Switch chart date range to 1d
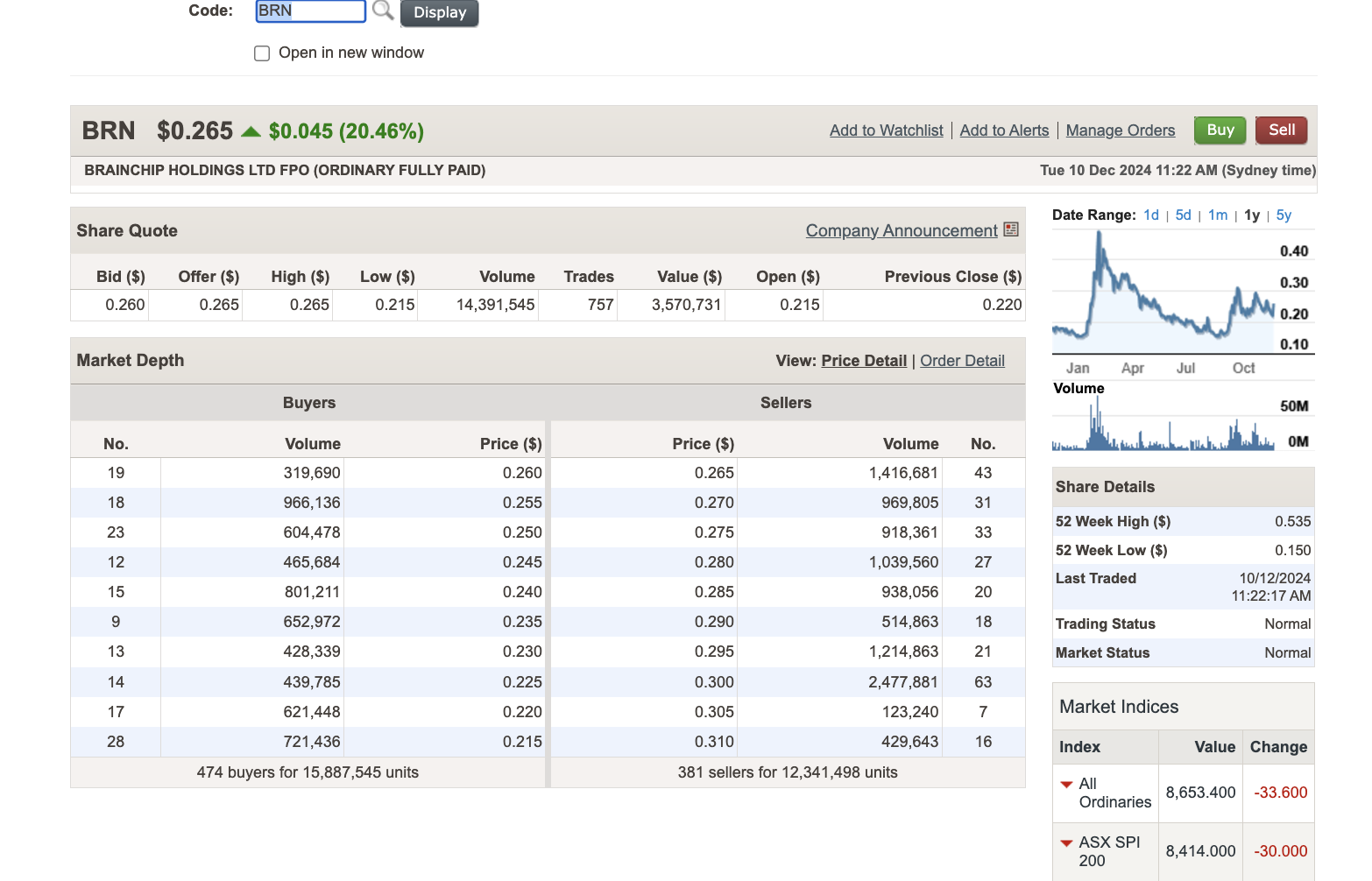Viewport: 1372px width, 881px height. coord(1150,215)
